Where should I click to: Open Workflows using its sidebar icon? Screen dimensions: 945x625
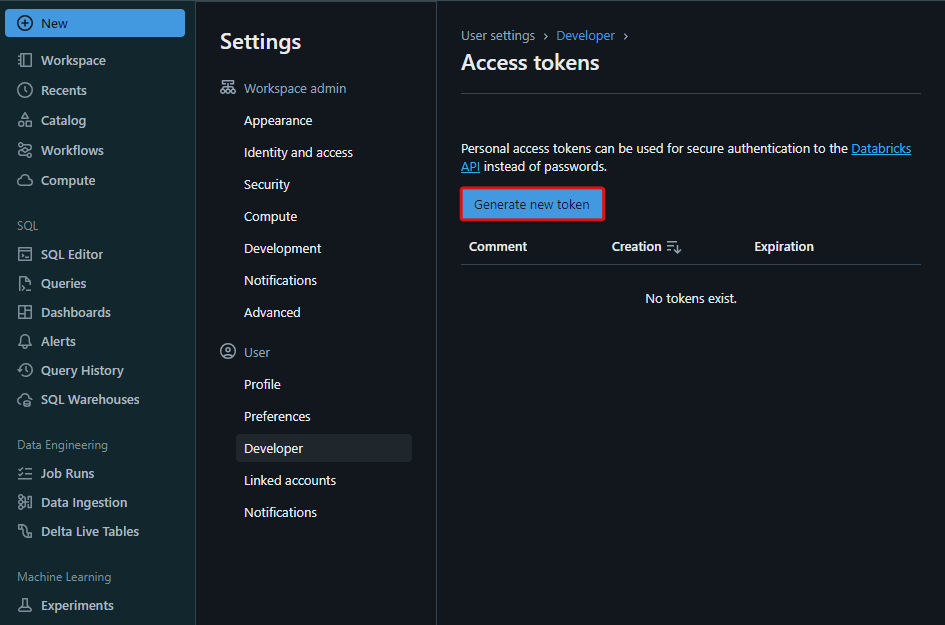click(x=25, y=151)
